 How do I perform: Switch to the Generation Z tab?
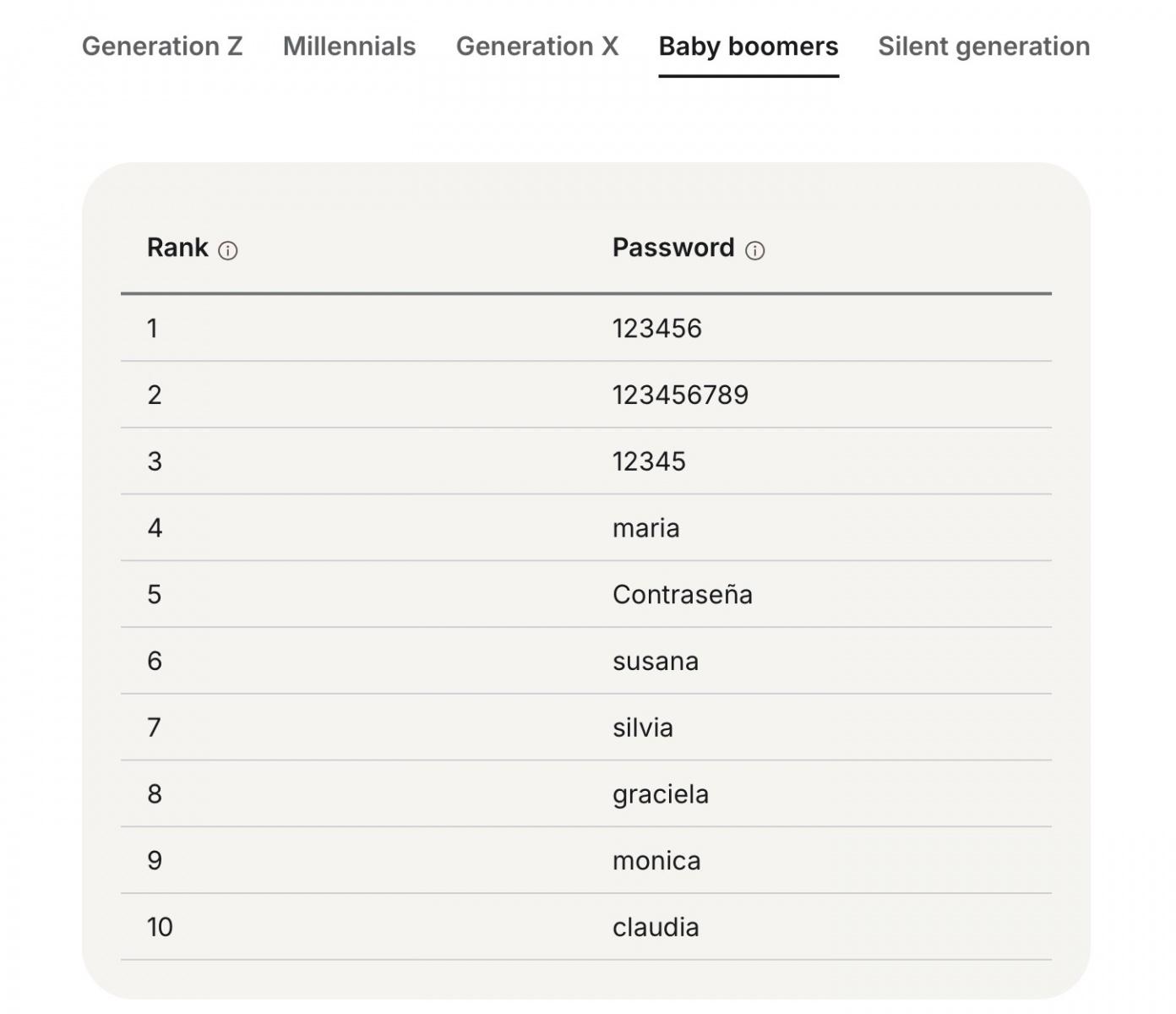(x=162, y=46)
